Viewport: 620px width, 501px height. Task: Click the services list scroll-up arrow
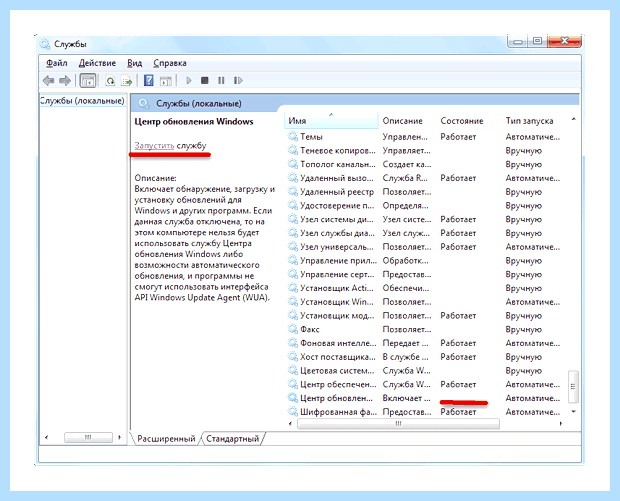(573, 119)
